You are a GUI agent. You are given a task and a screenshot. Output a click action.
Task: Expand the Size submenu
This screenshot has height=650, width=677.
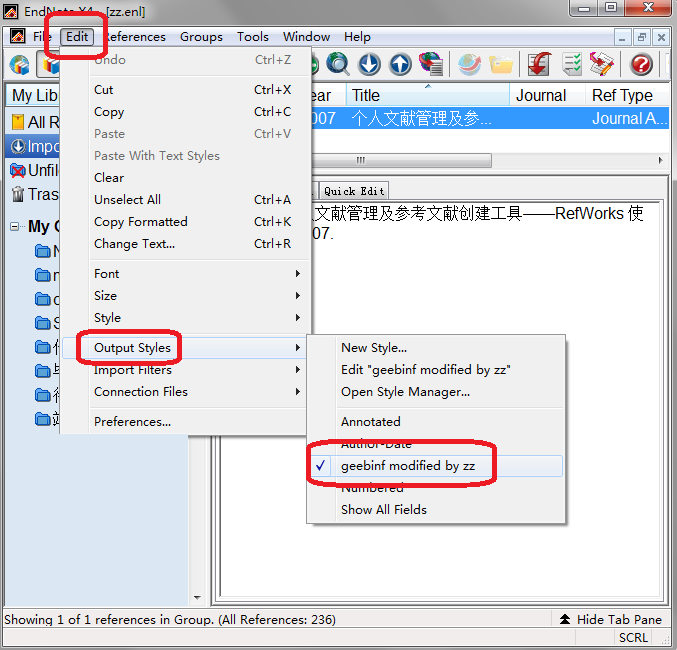pyautogui.click(x=186, y=295)
